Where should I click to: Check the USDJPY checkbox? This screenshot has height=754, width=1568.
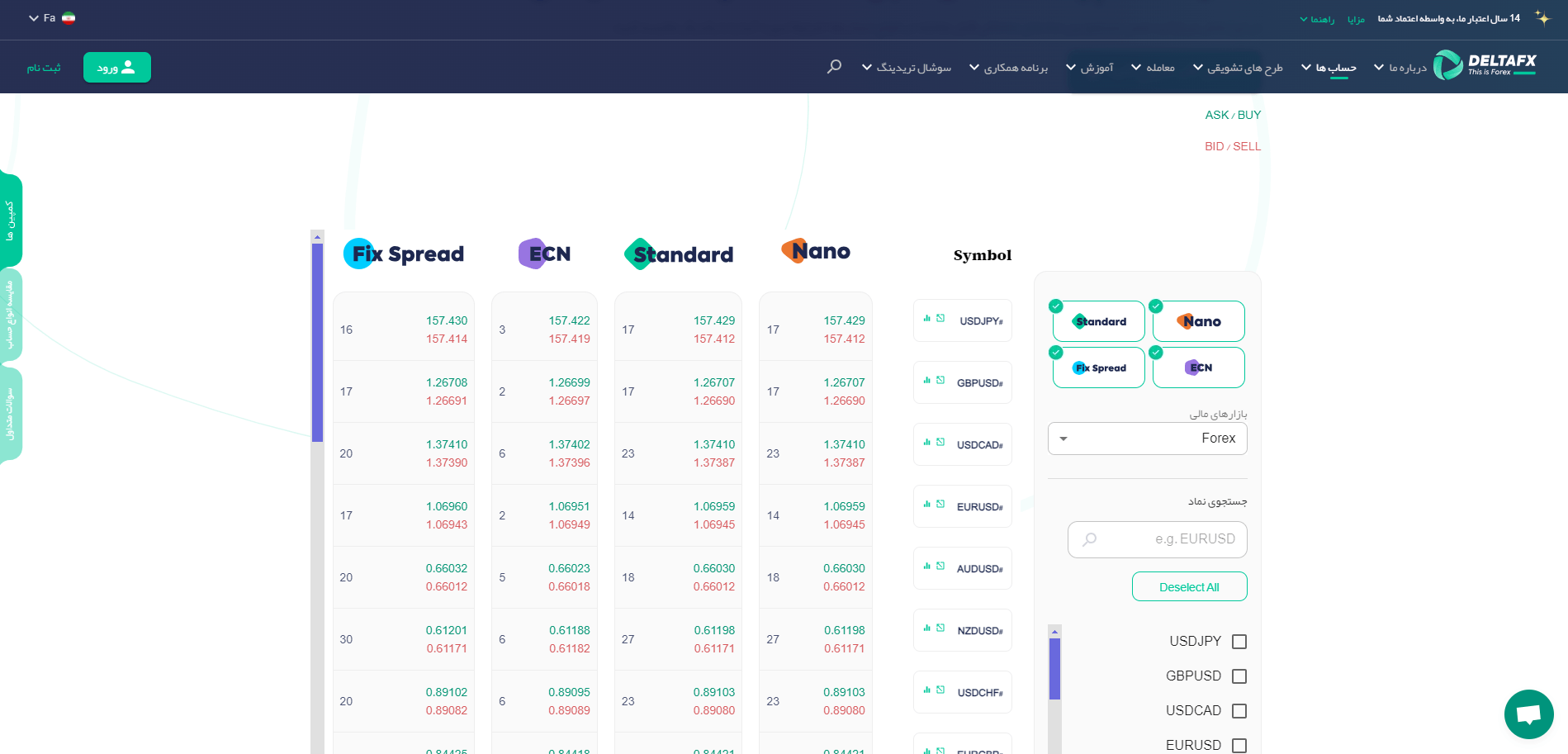pyautogui.click(x=1239, y=642)
